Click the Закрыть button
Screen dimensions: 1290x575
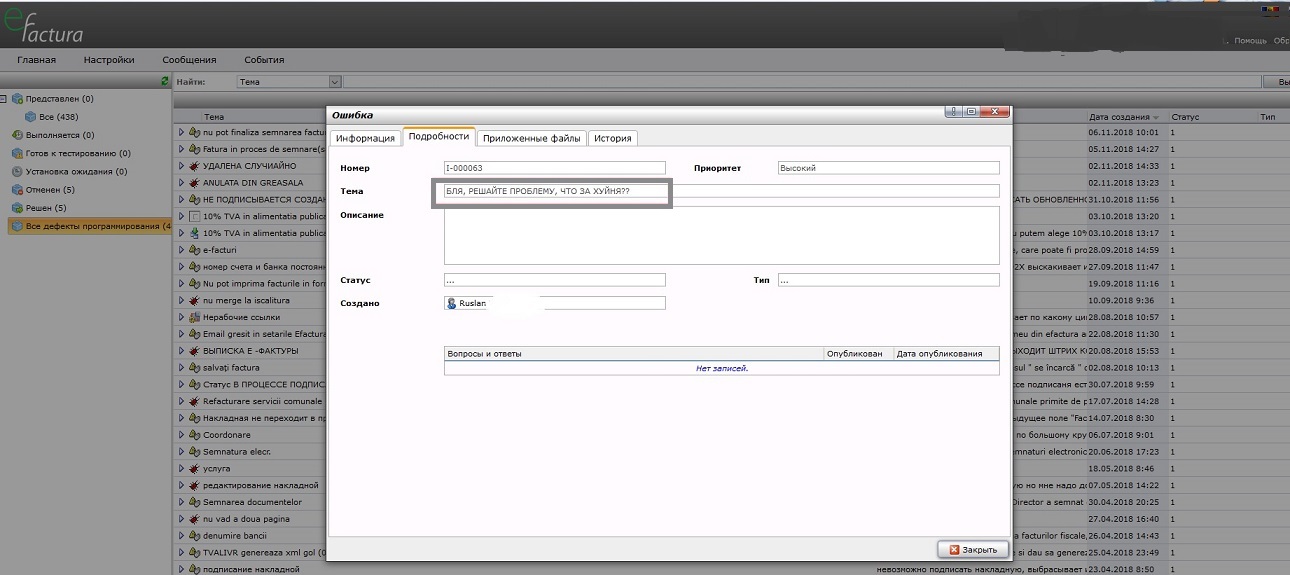tap(973, 550)
